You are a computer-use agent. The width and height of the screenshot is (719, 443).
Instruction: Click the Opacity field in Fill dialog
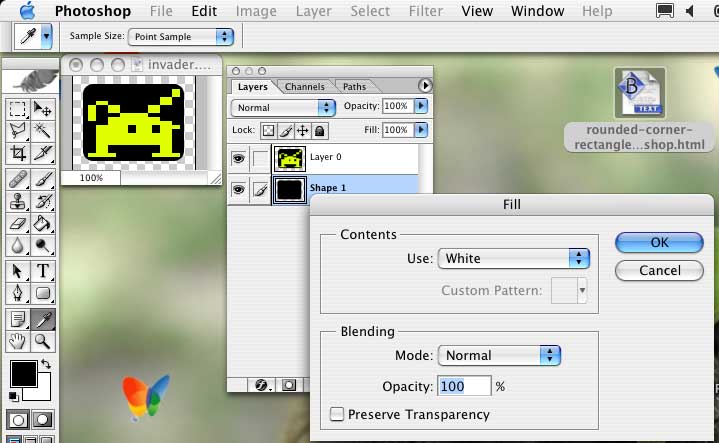coord(464,386)
